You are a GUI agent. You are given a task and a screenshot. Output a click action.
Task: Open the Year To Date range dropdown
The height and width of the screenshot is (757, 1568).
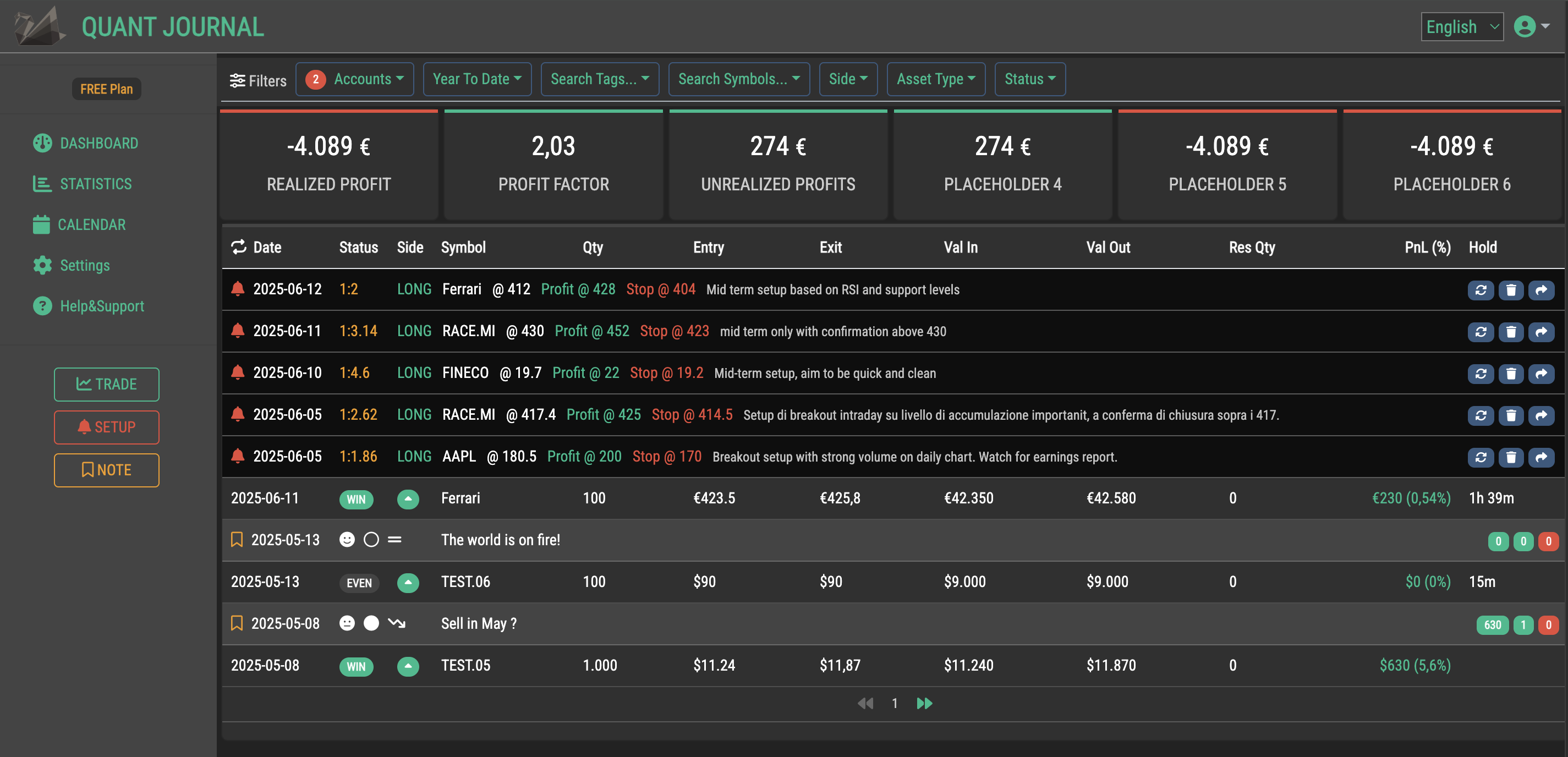[477, 79]
